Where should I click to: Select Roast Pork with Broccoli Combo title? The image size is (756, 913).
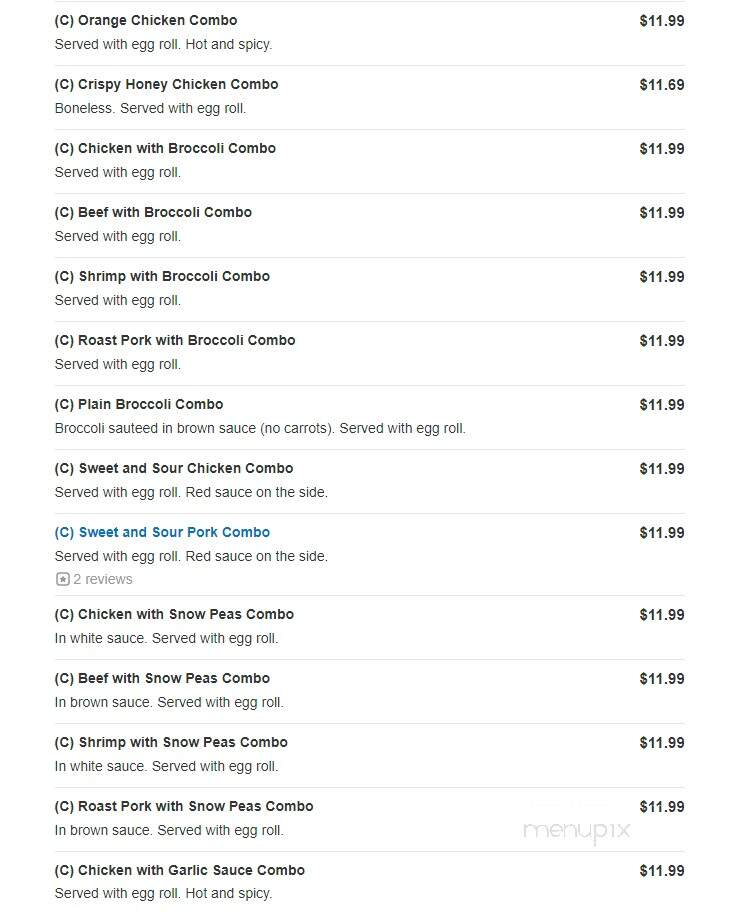[175, 341]
